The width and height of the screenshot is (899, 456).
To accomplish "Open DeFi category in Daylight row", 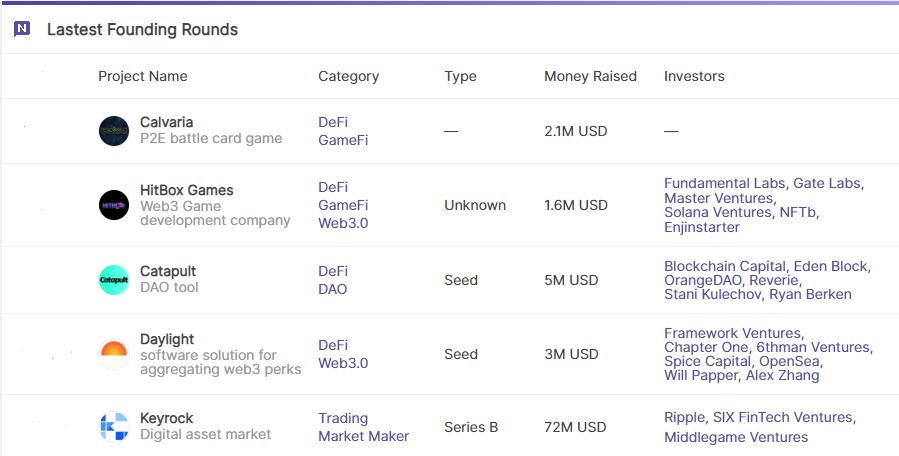I will click(x=333, y=345).
